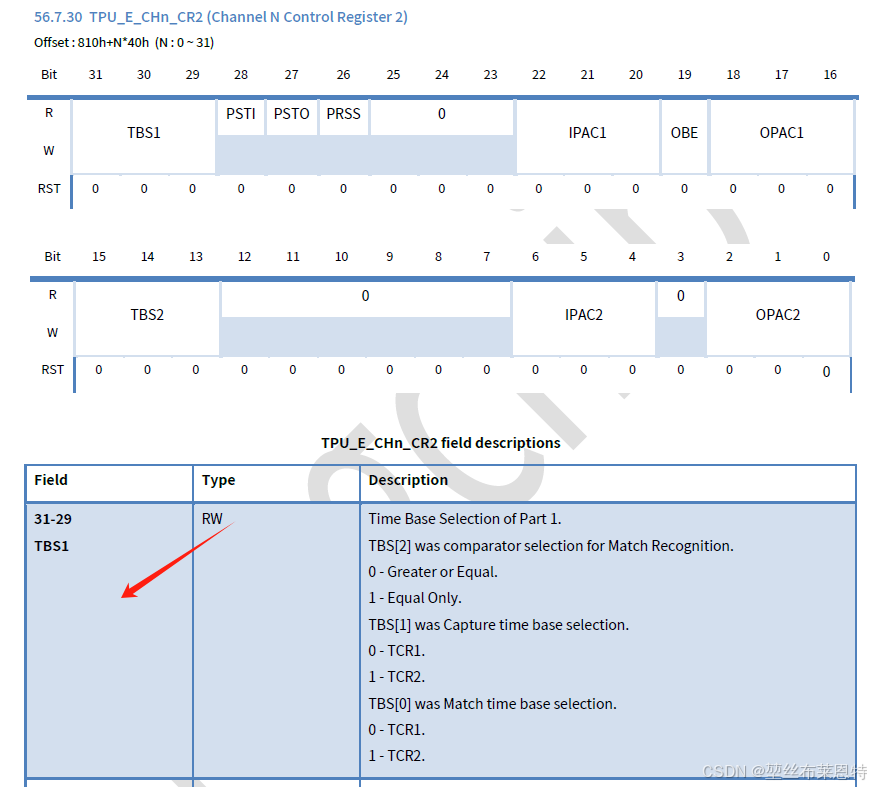Screen dimensions: 871x787
Task: Click bit number 15 label
Action: (x=99, y=257)
